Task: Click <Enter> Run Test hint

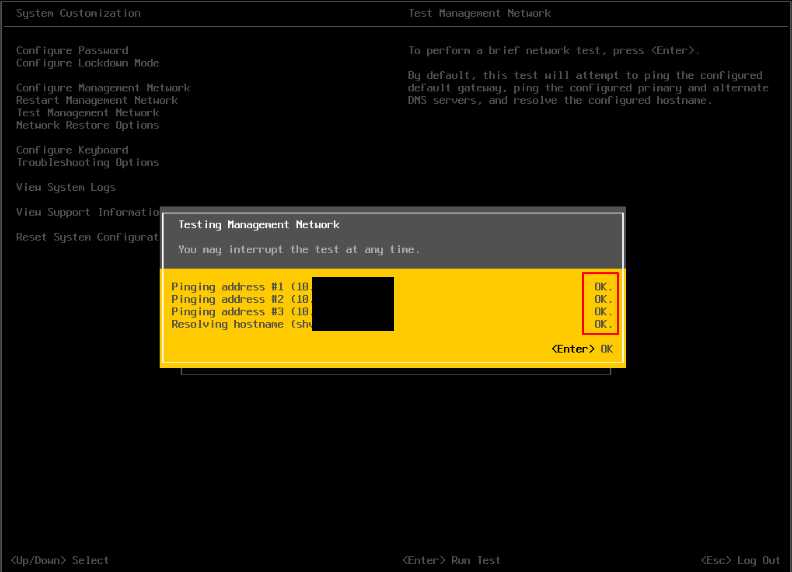Action: pos(451,560)
